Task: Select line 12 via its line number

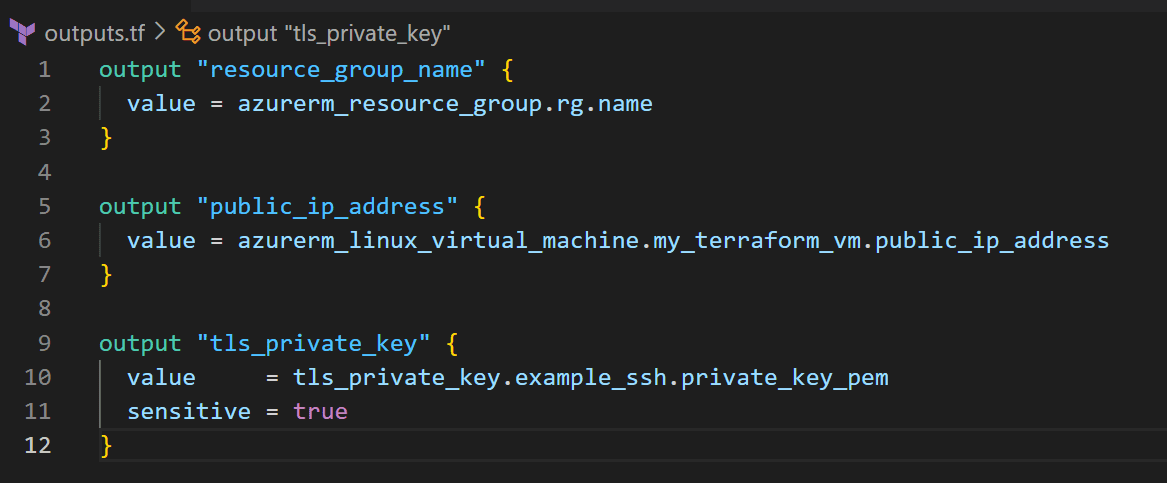Action: (38, 445)
